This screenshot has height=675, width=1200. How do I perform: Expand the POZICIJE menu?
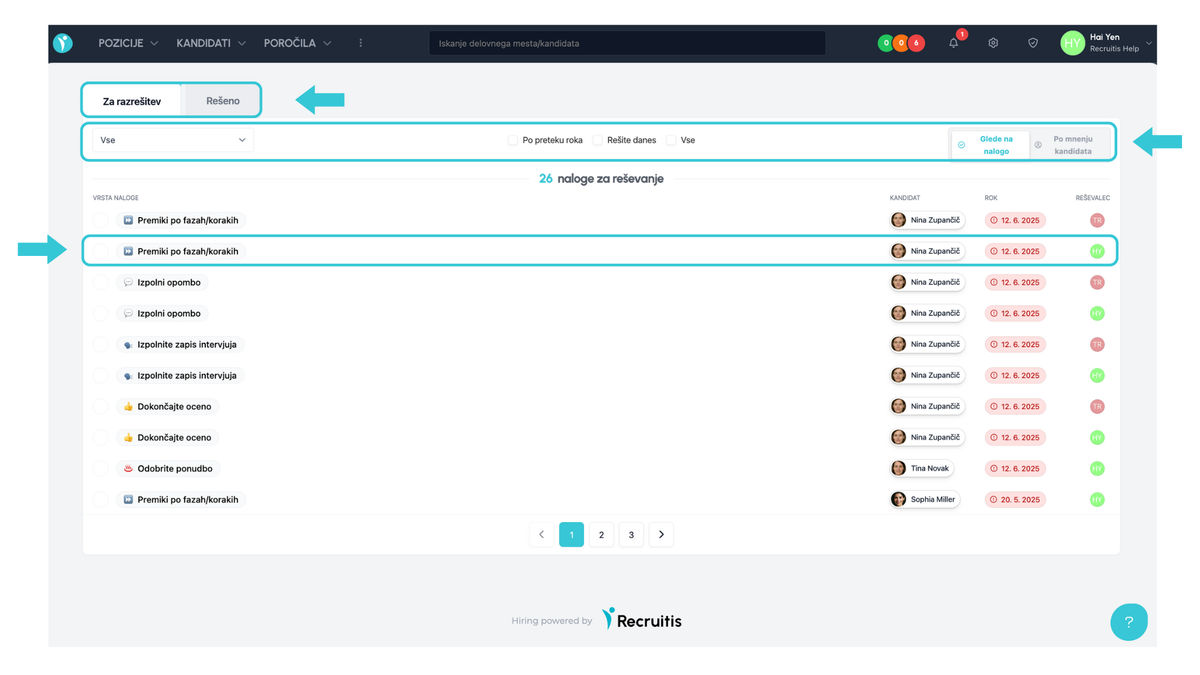(128, 43)
